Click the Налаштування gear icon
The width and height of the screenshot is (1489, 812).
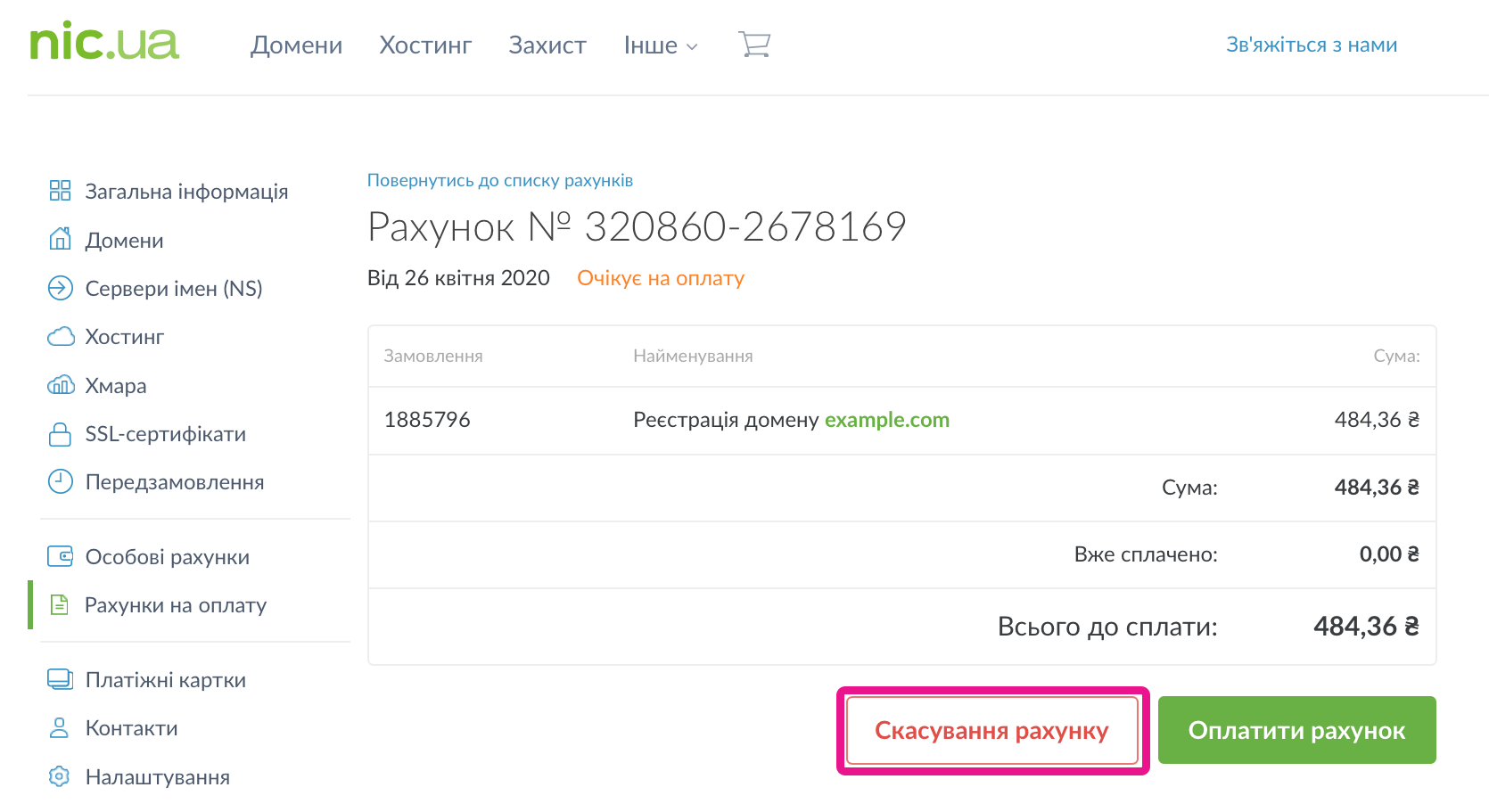coord(60,776)
